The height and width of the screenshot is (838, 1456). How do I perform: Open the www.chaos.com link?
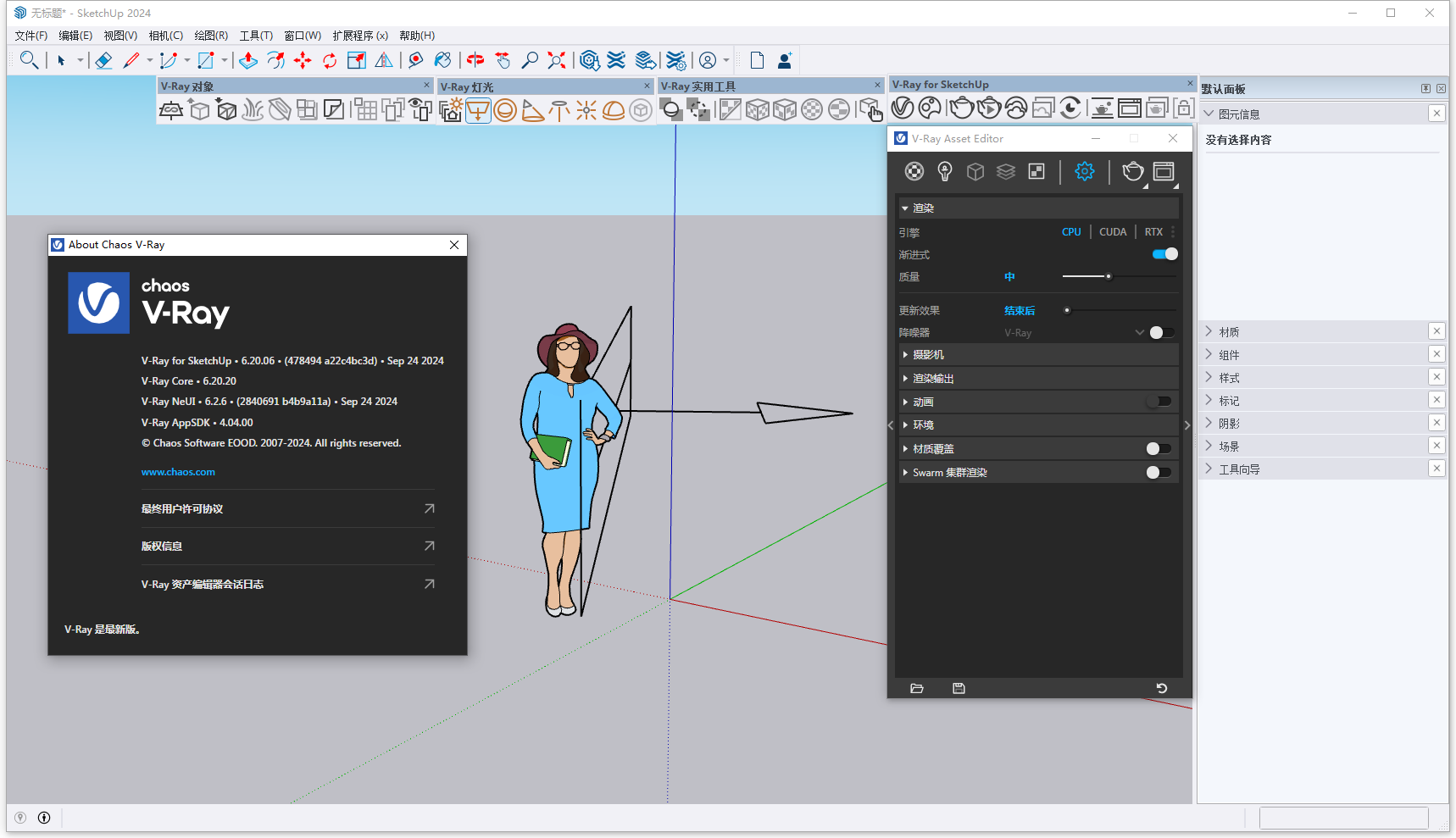tap(178, 472)
